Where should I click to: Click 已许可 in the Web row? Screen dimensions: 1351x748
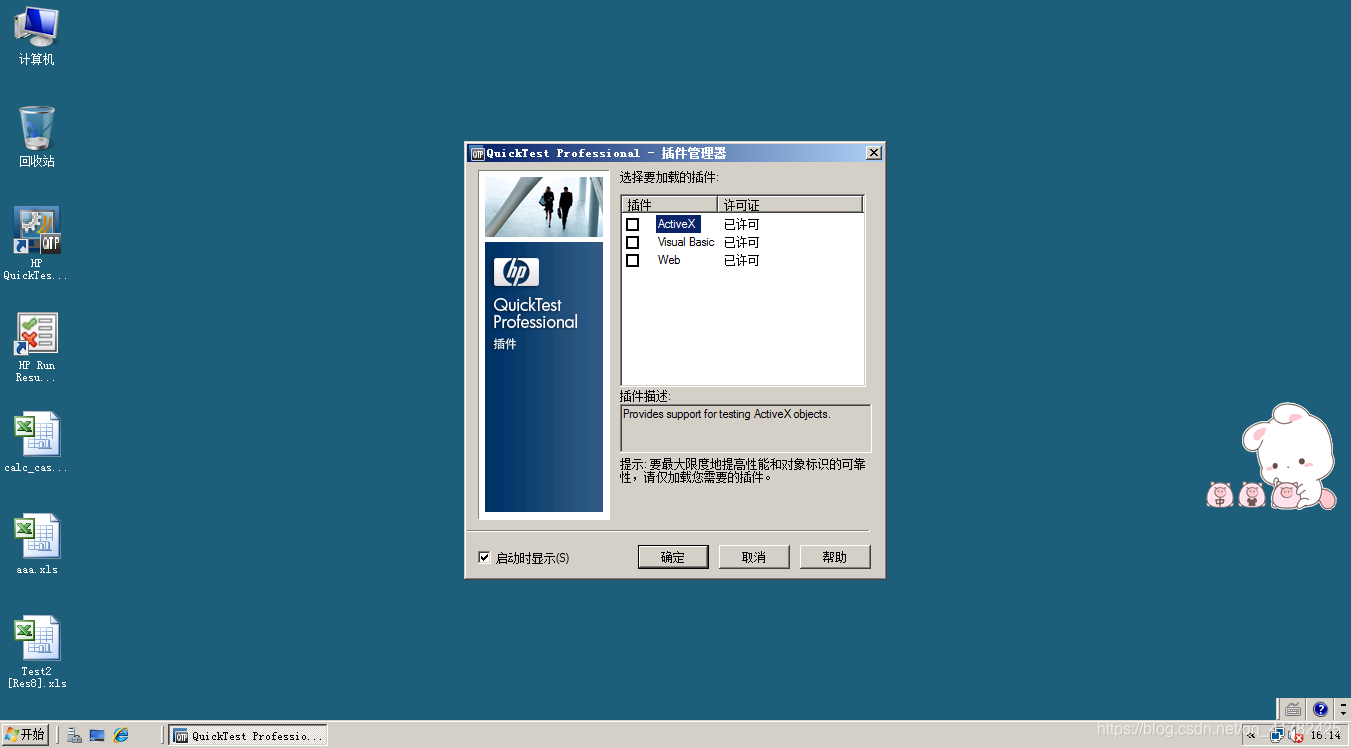tap(742, 260)
